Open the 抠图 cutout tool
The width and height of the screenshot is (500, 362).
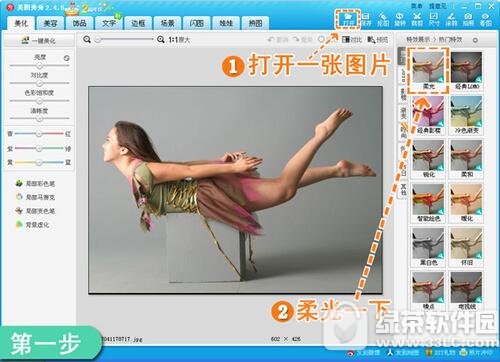click(383, 19)
